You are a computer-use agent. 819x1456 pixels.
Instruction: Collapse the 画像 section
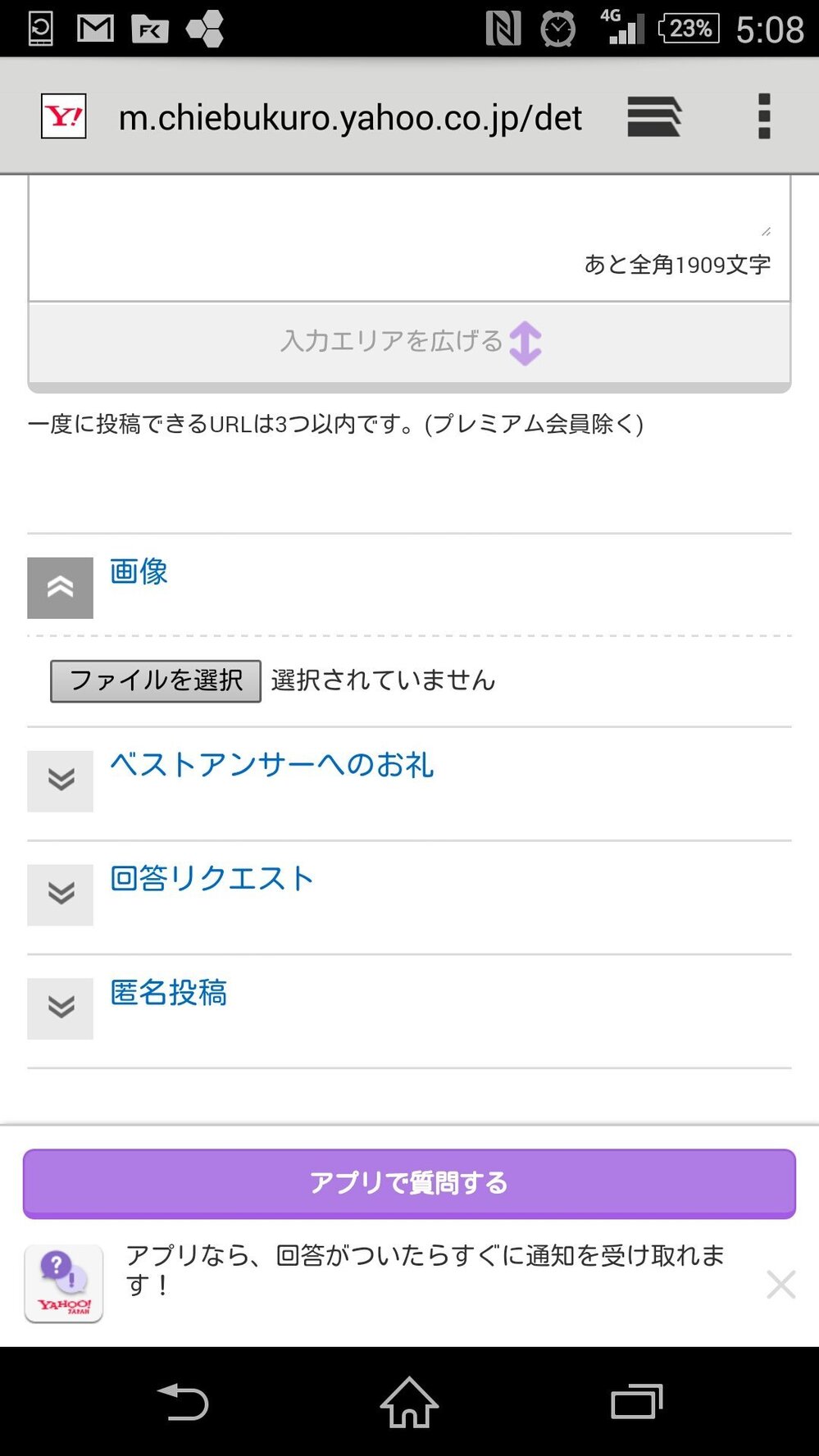point(60,587)
